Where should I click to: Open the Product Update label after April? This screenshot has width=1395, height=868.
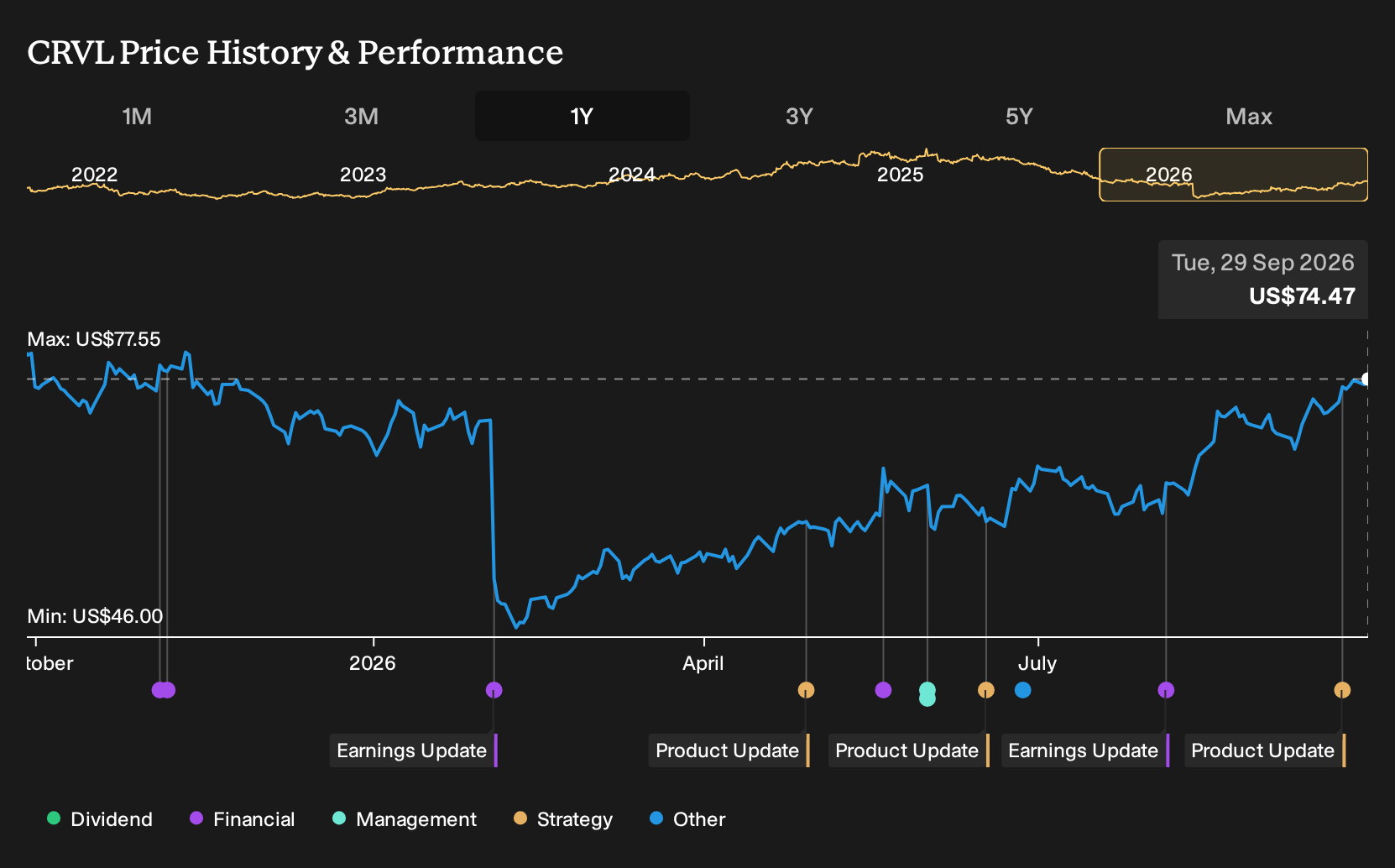(x=729, y=750)
